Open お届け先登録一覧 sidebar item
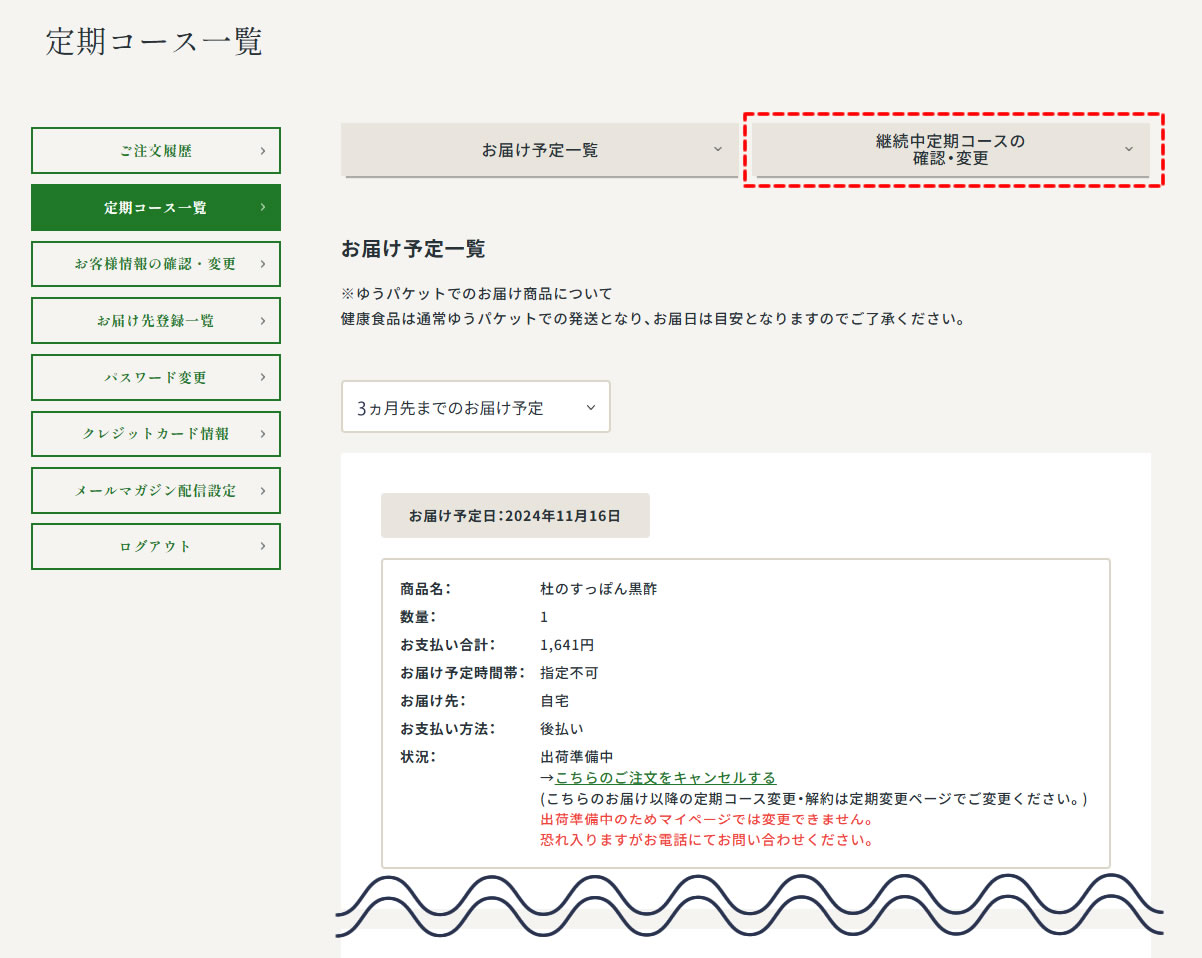 pyautogui.click(x=156, y=321)
